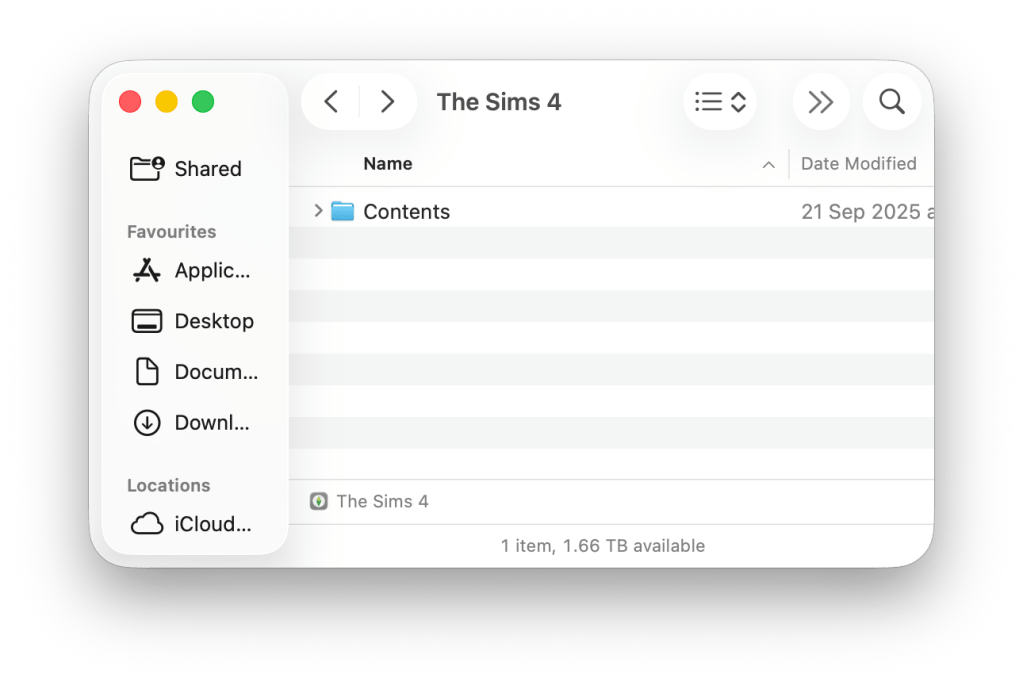
Task: Go forward with the right chevron button
Action: point(387,102)
